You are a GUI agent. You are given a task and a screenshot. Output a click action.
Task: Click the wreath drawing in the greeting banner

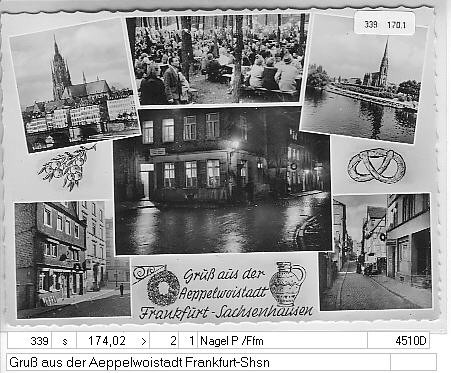point(163,288)
